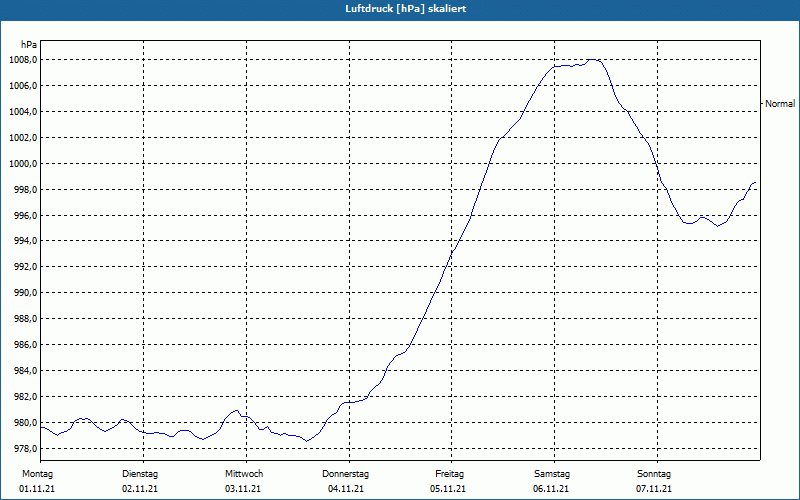Click the 1000,0 y-axis value
Viewport: 800px width, 500px height.
pos(23,164)
